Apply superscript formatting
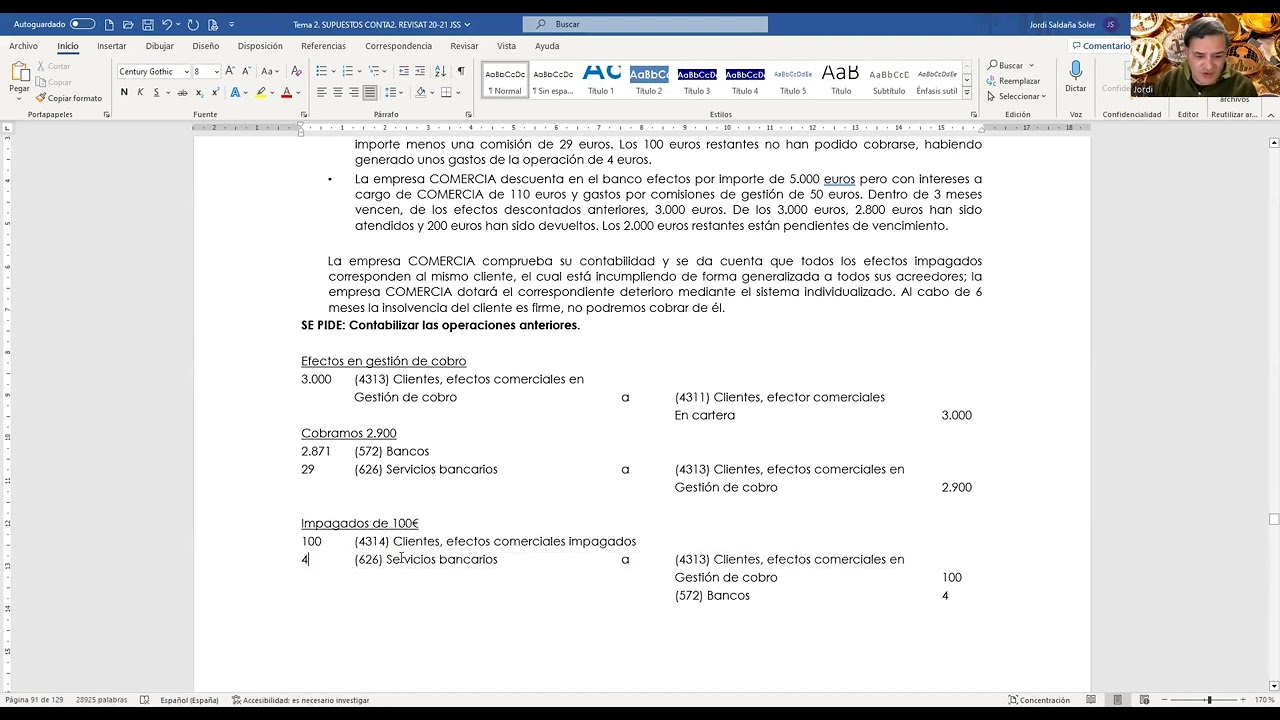 214,92
